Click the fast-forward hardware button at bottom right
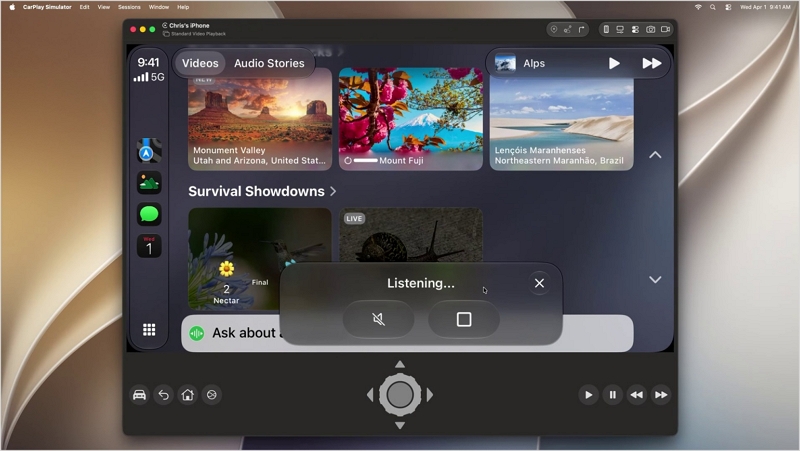800x451 pixels. pyautogui.click(x=661, y=395)
